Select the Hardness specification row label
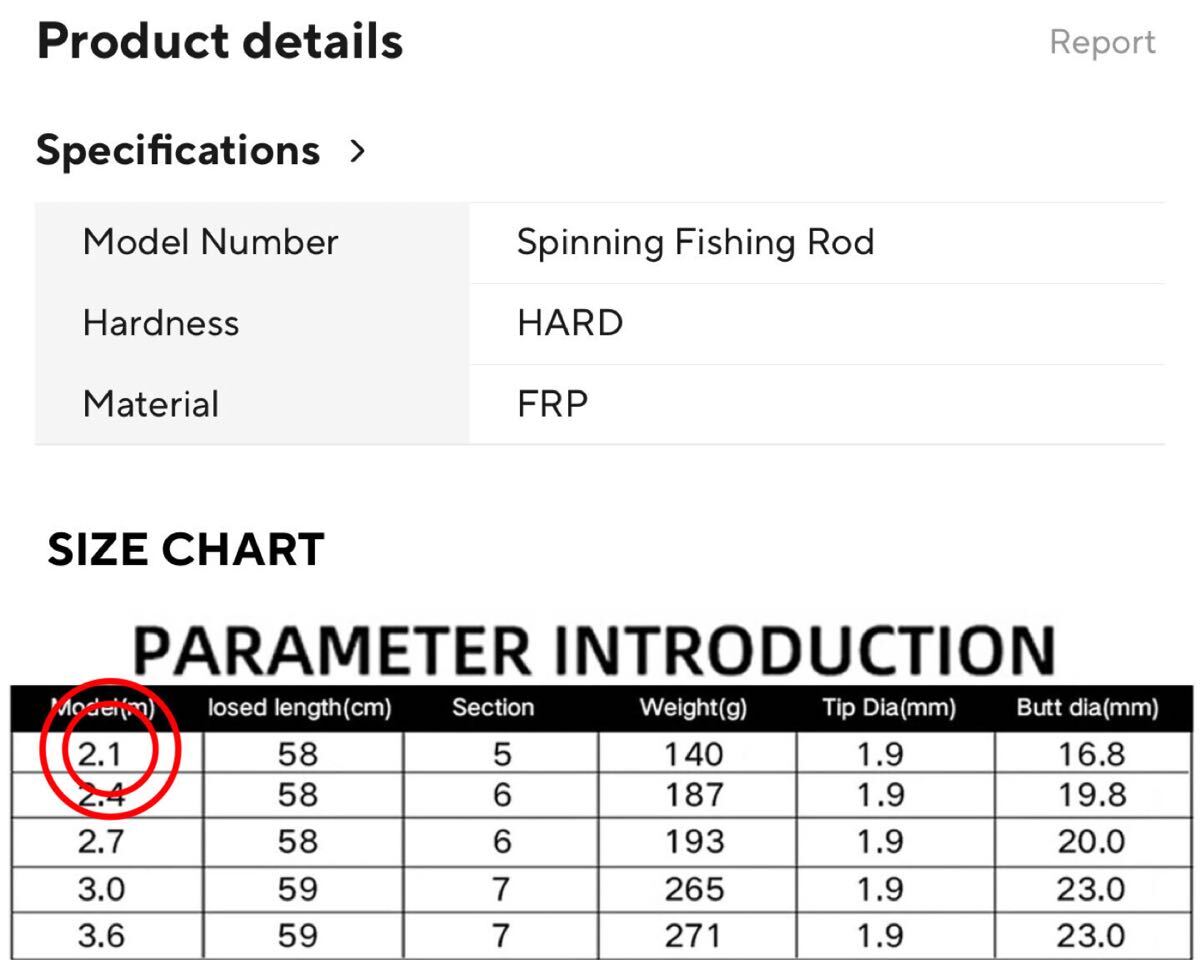Screen dimensions: 1200x960 pos(161,323)
